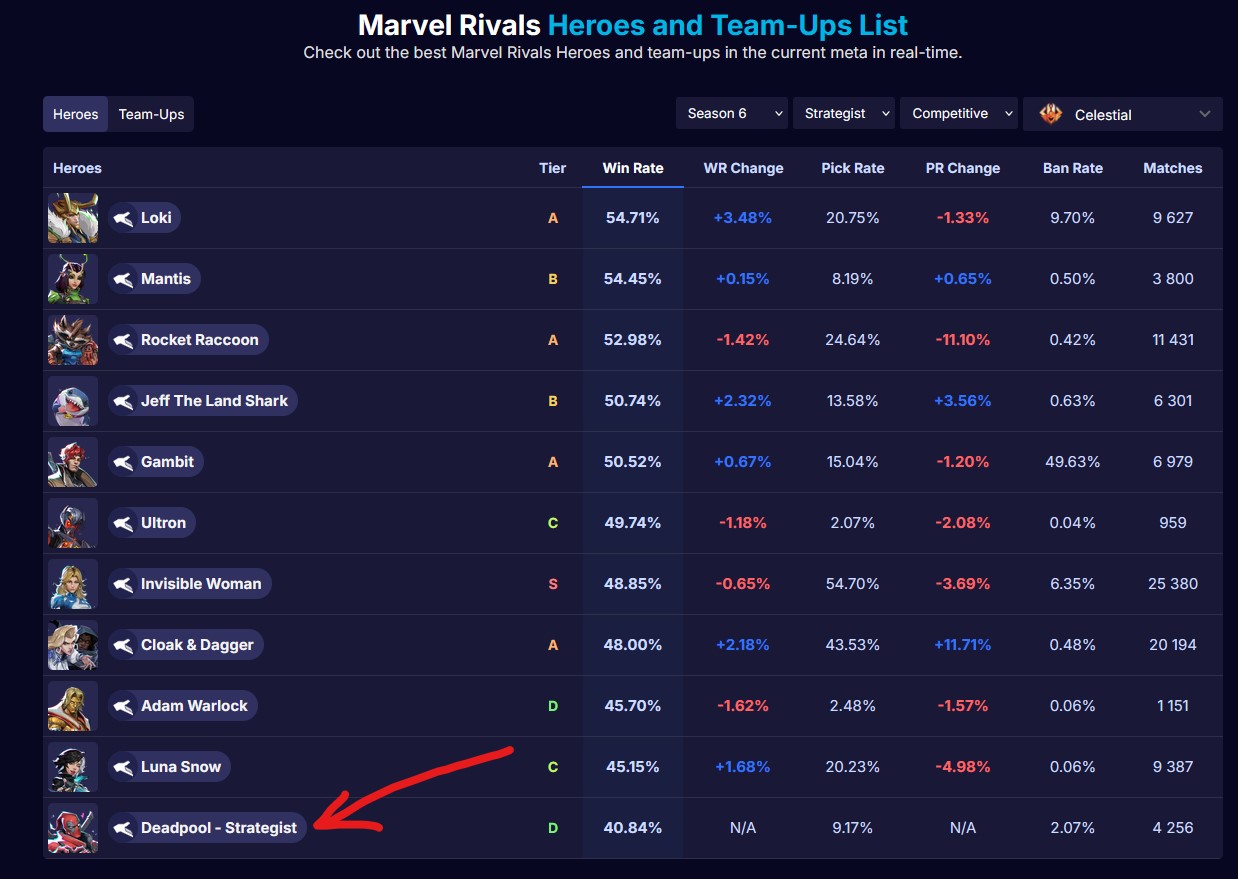This screenshot has height=879, width=1238.
Task: Open Rocket Raccoon's portrait thumbnail
Action: tap(73, 340)
